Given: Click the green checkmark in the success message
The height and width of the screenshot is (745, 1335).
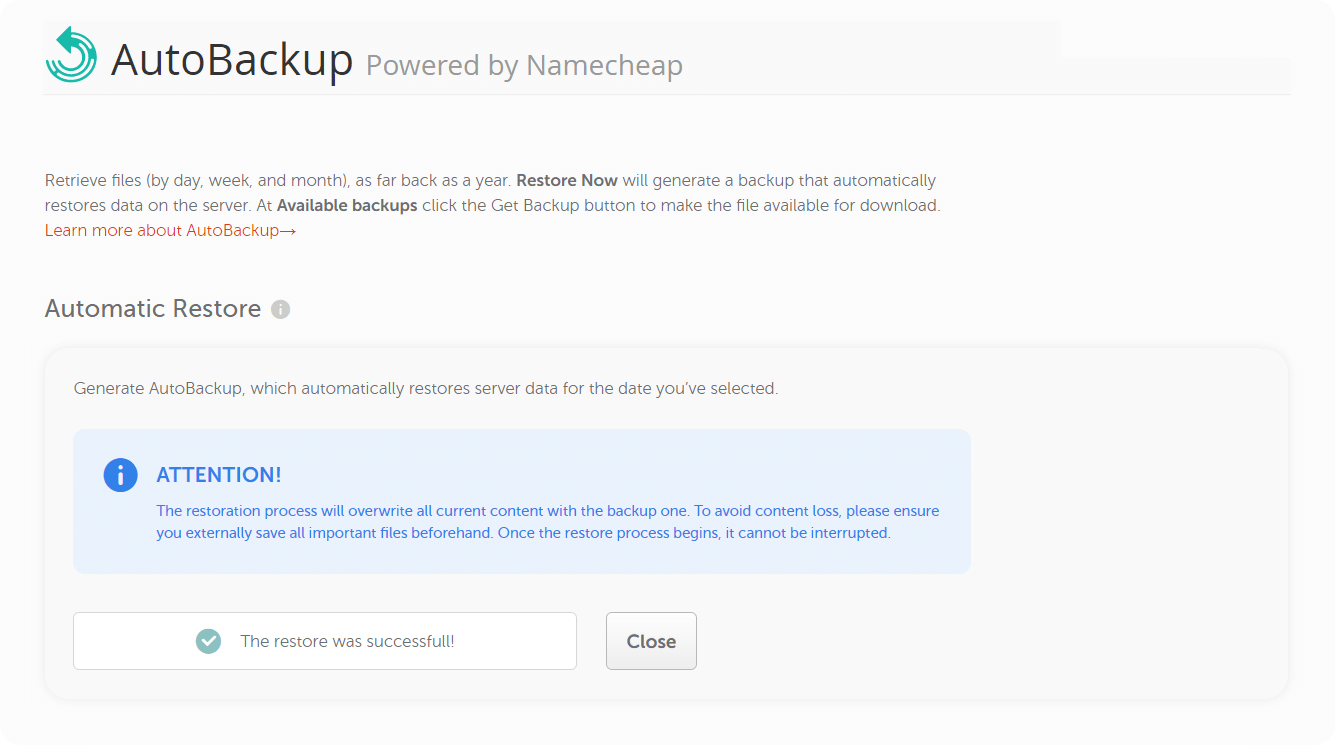Looking at the screenshot, I should point(208,641).
